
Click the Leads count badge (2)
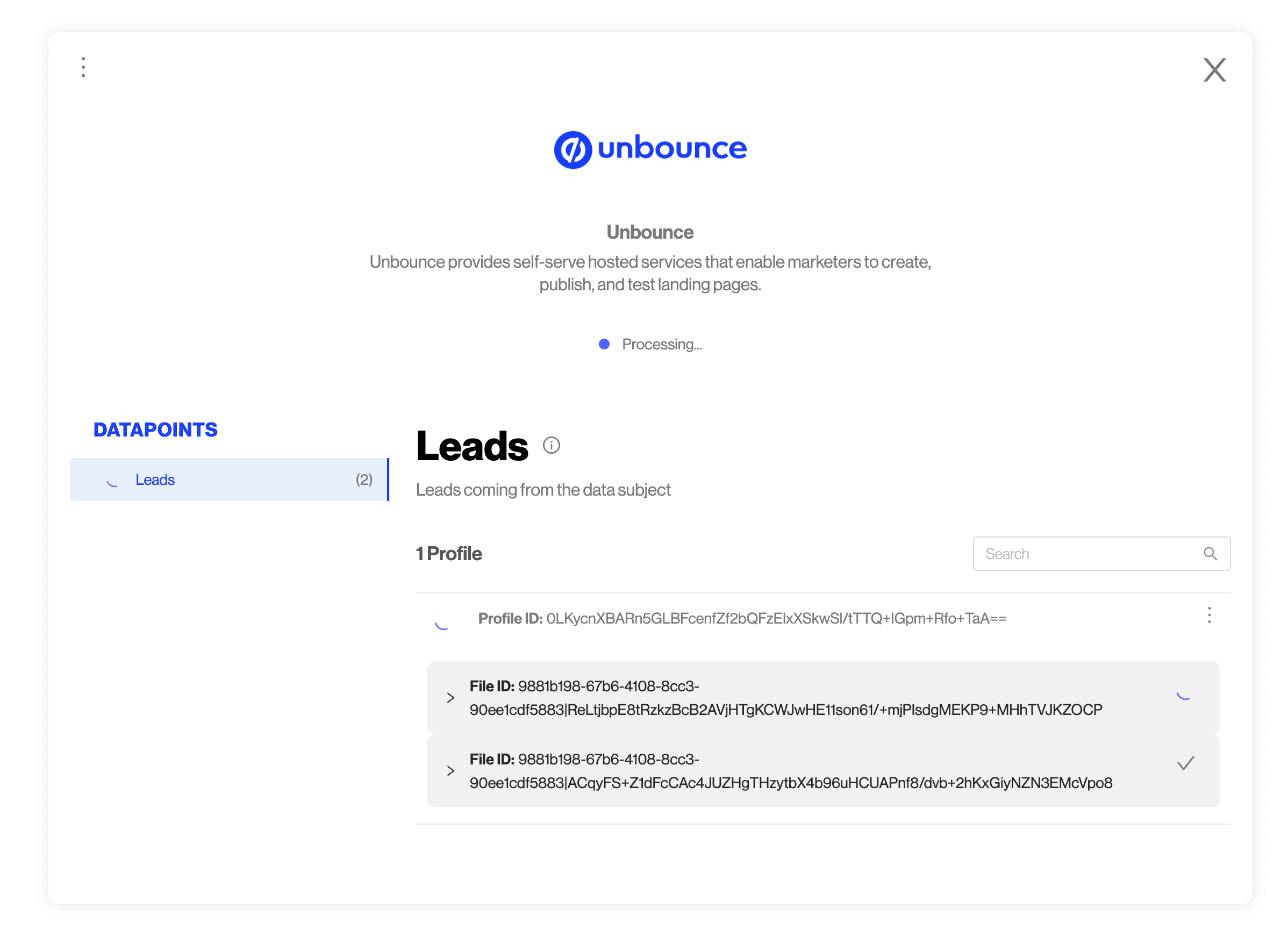[x=364, y=480]
